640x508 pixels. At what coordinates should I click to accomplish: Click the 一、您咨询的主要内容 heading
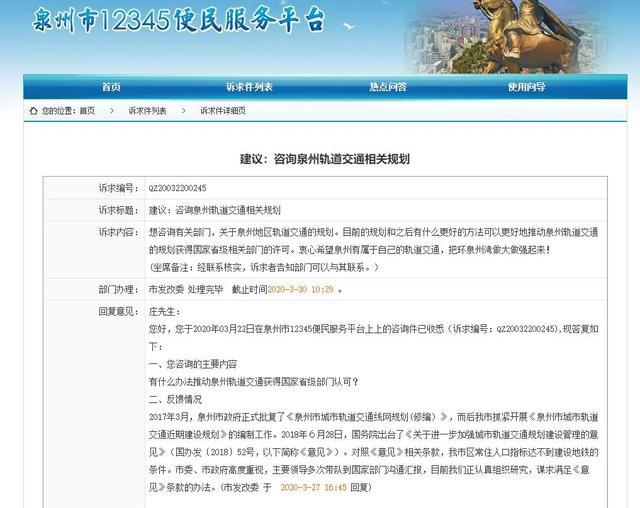click(x=193, y=364)
